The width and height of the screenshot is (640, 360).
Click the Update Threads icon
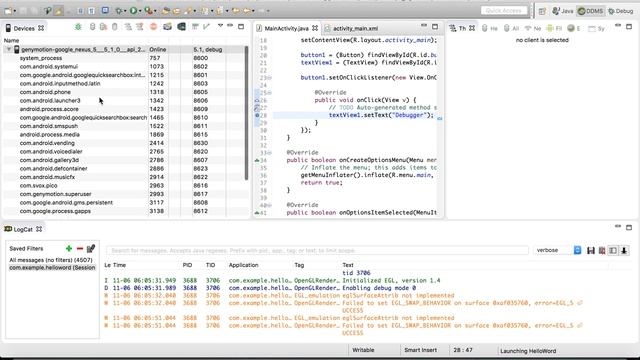pyautogui.click(x=128, y=27)
